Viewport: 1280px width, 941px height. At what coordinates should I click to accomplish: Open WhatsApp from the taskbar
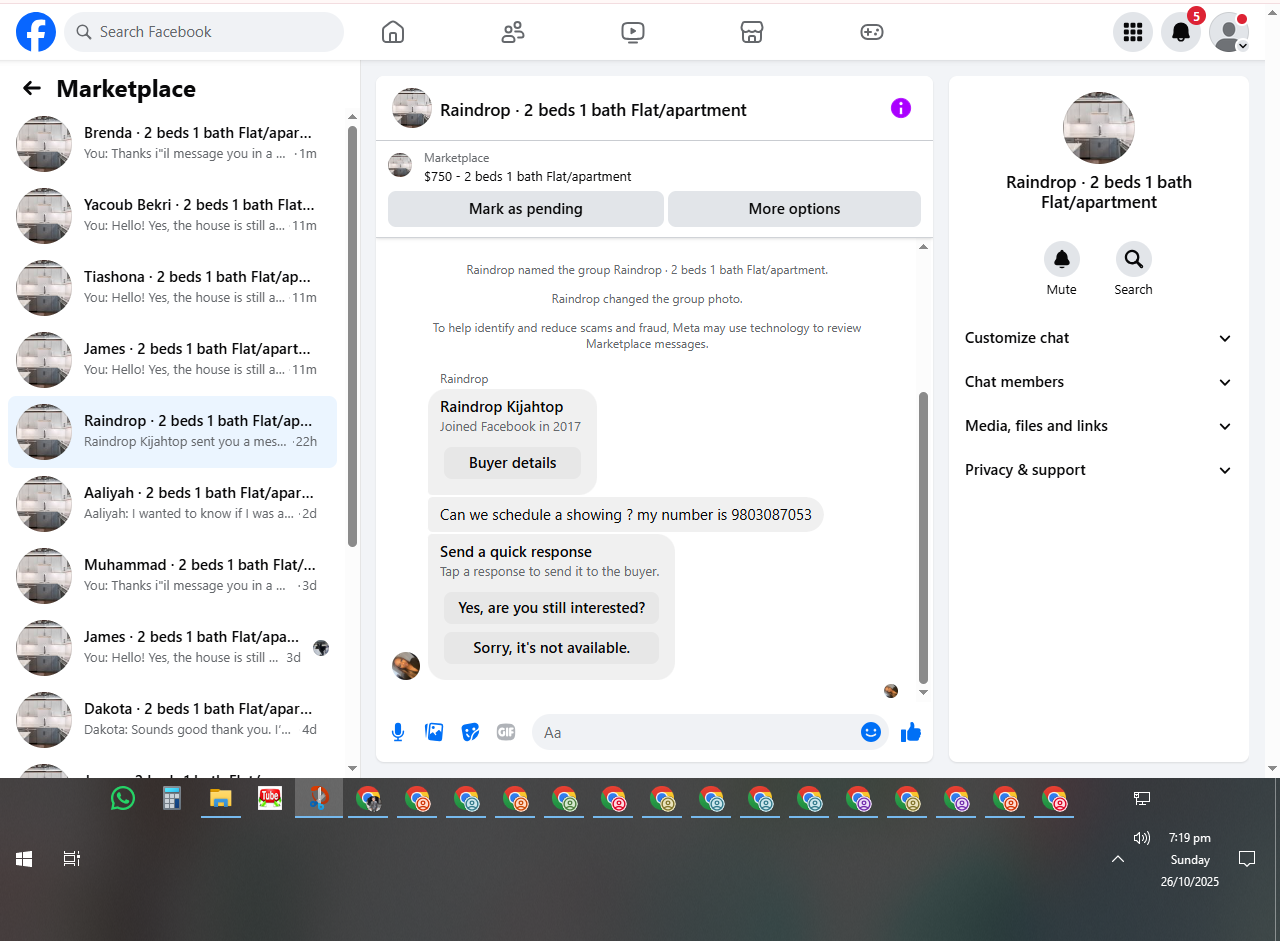point(123,798)
